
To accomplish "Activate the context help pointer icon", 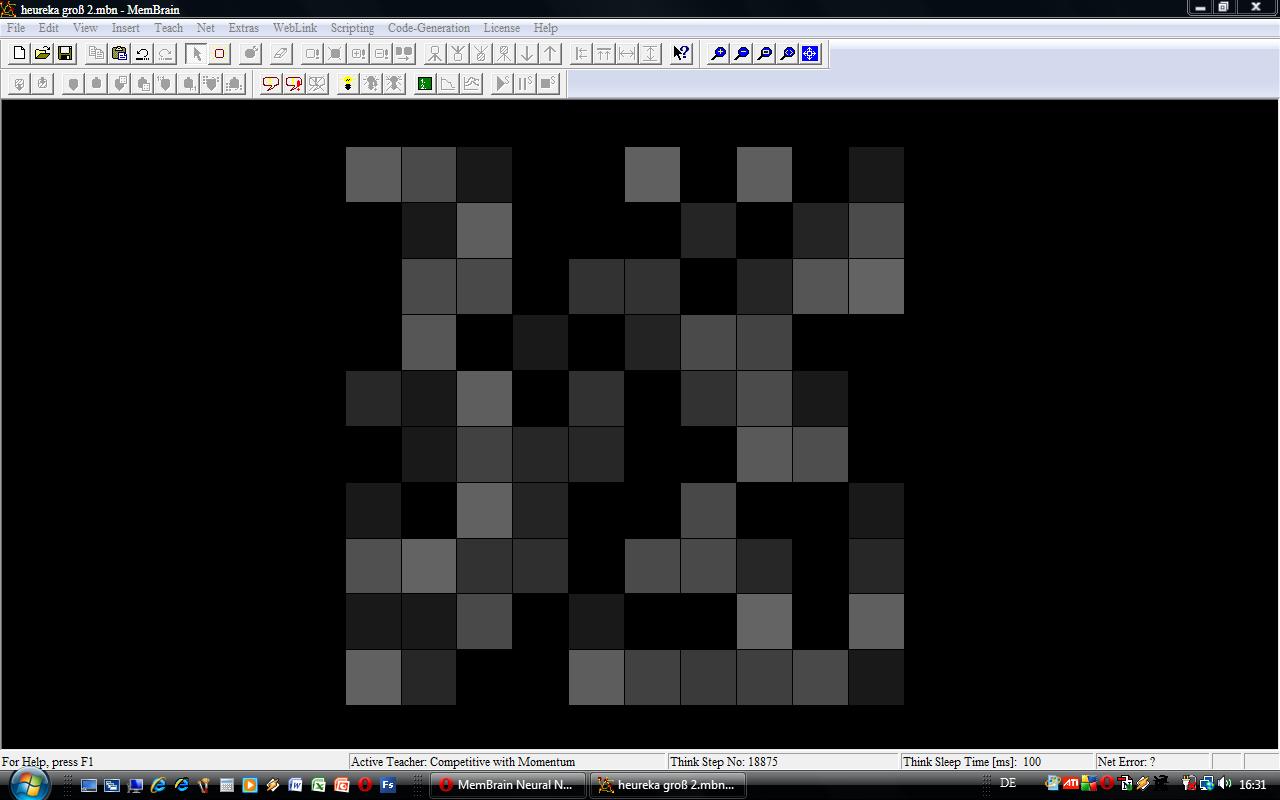I will point(681,54).
